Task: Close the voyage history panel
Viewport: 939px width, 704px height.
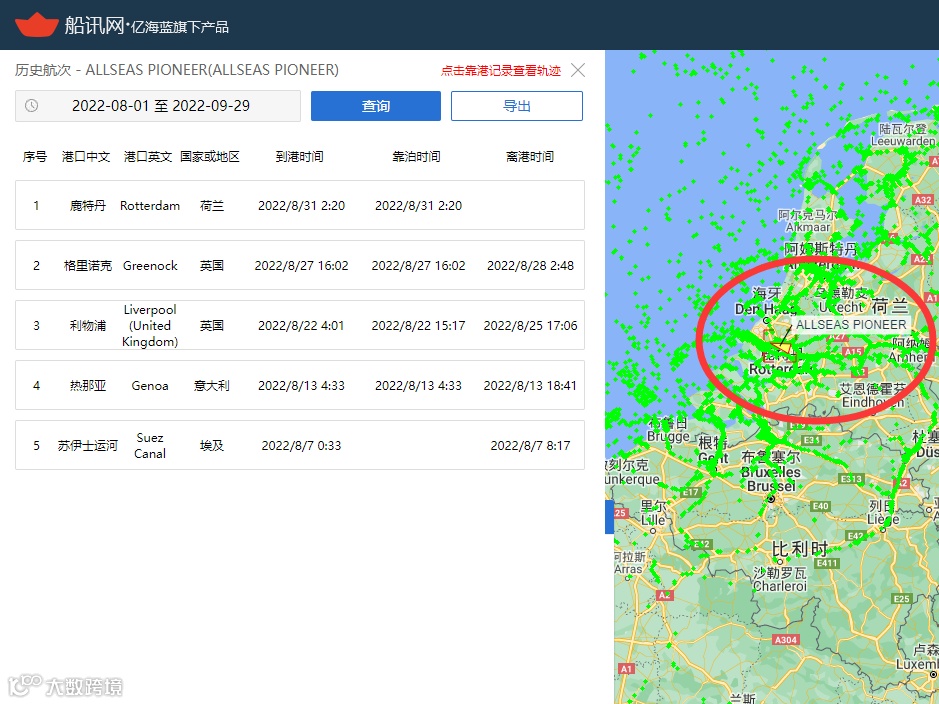Action: 578,70
